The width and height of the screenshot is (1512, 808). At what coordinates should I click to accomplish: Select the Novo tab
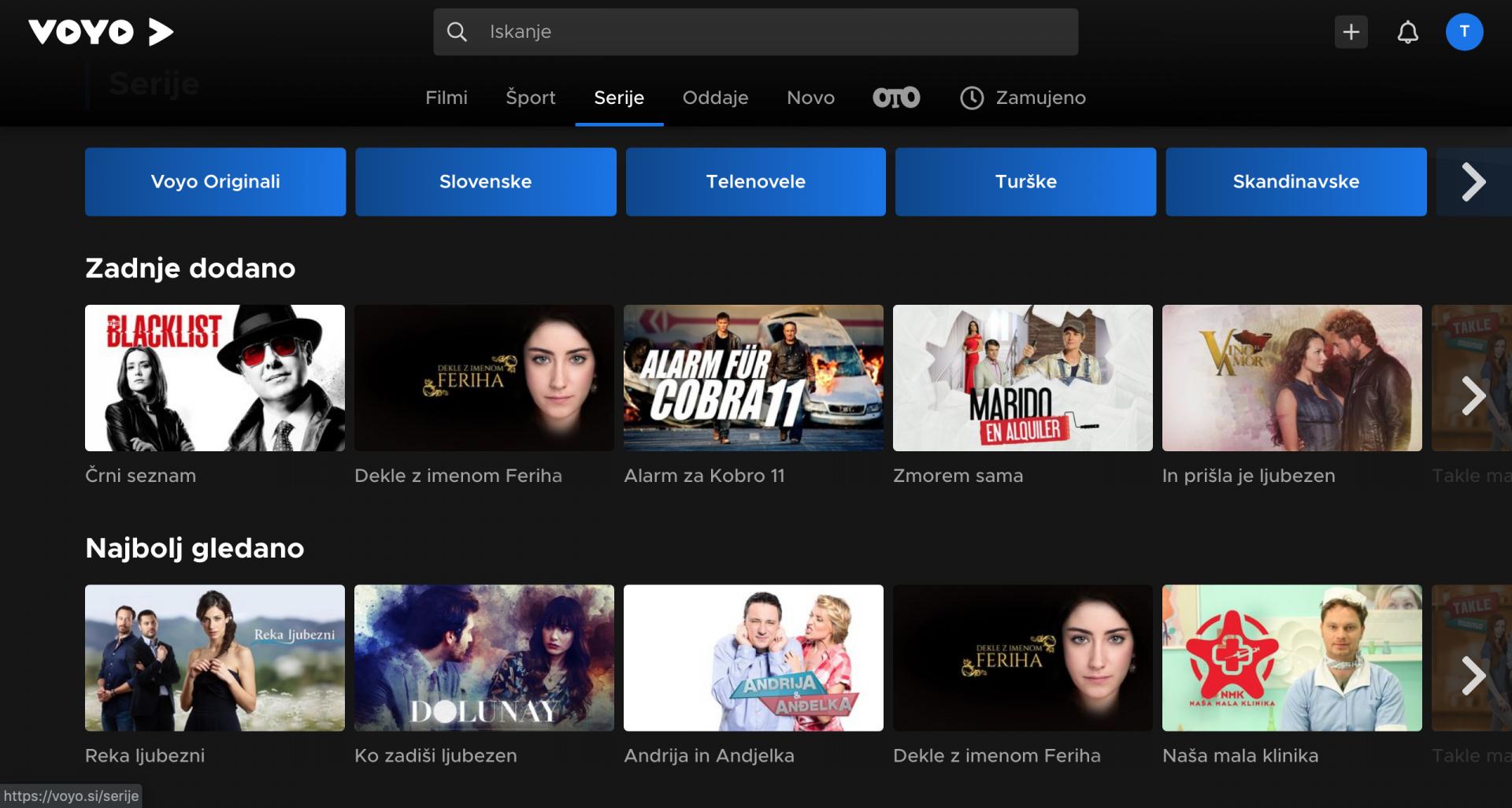(810, 97)
